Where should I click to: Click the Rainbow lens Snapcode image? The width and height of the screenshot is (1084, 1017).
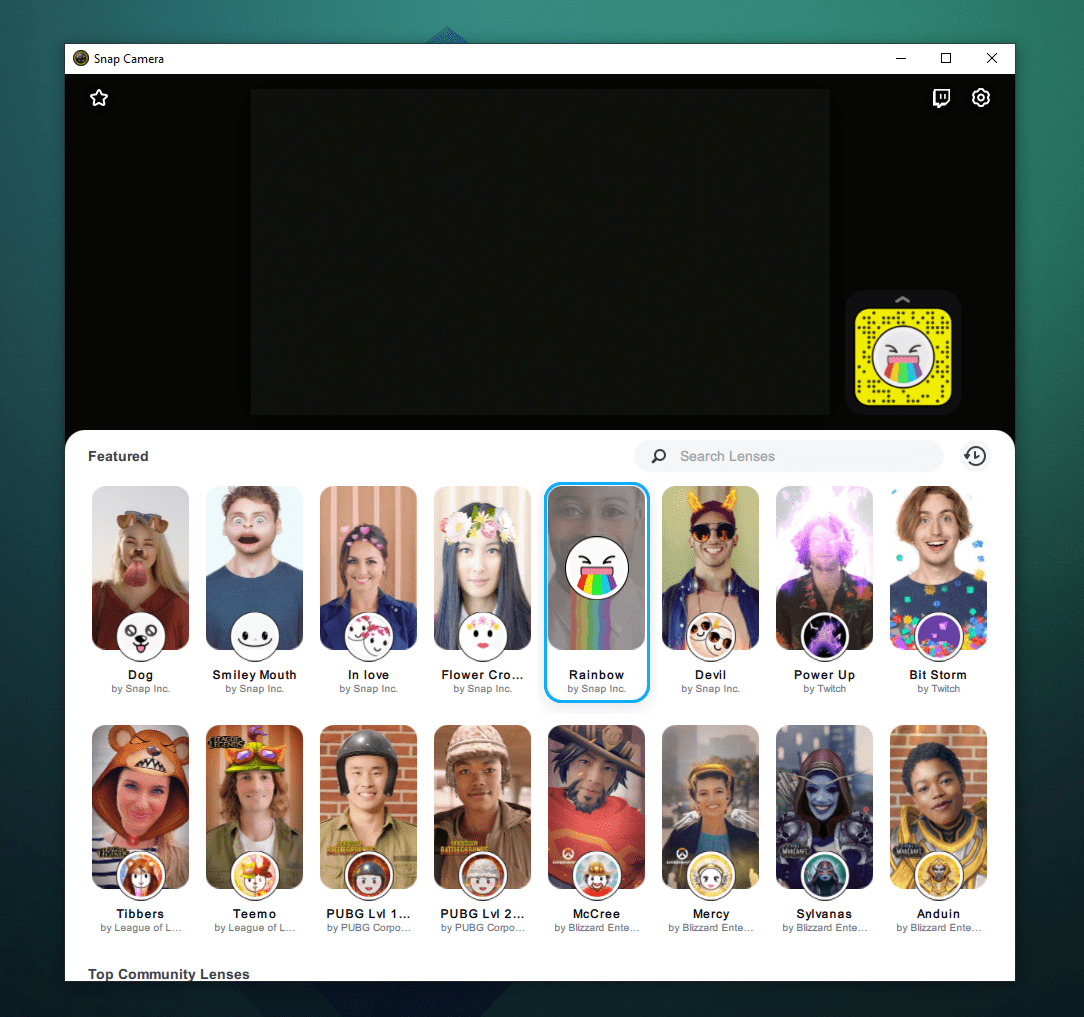point(903,357)
